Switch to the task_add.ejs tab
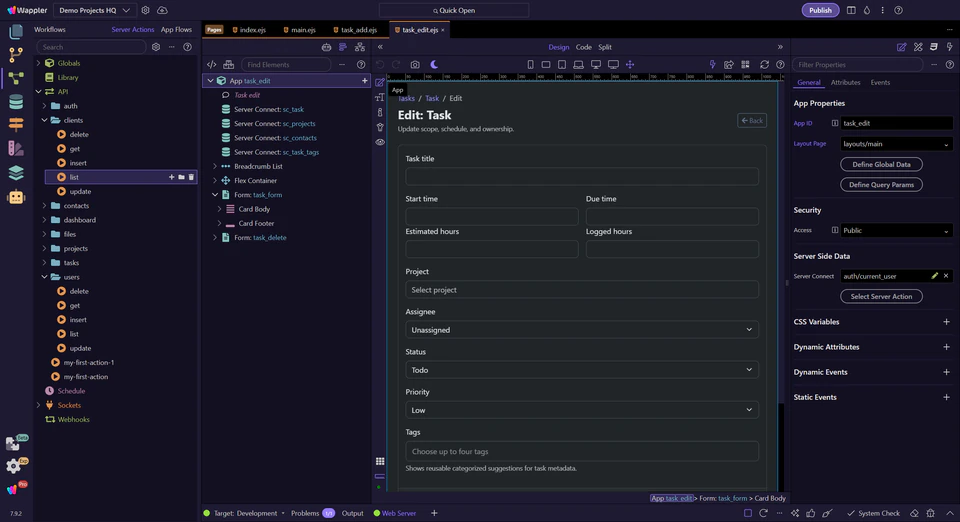This screenshot has height=522, width=960. [355, 29]
